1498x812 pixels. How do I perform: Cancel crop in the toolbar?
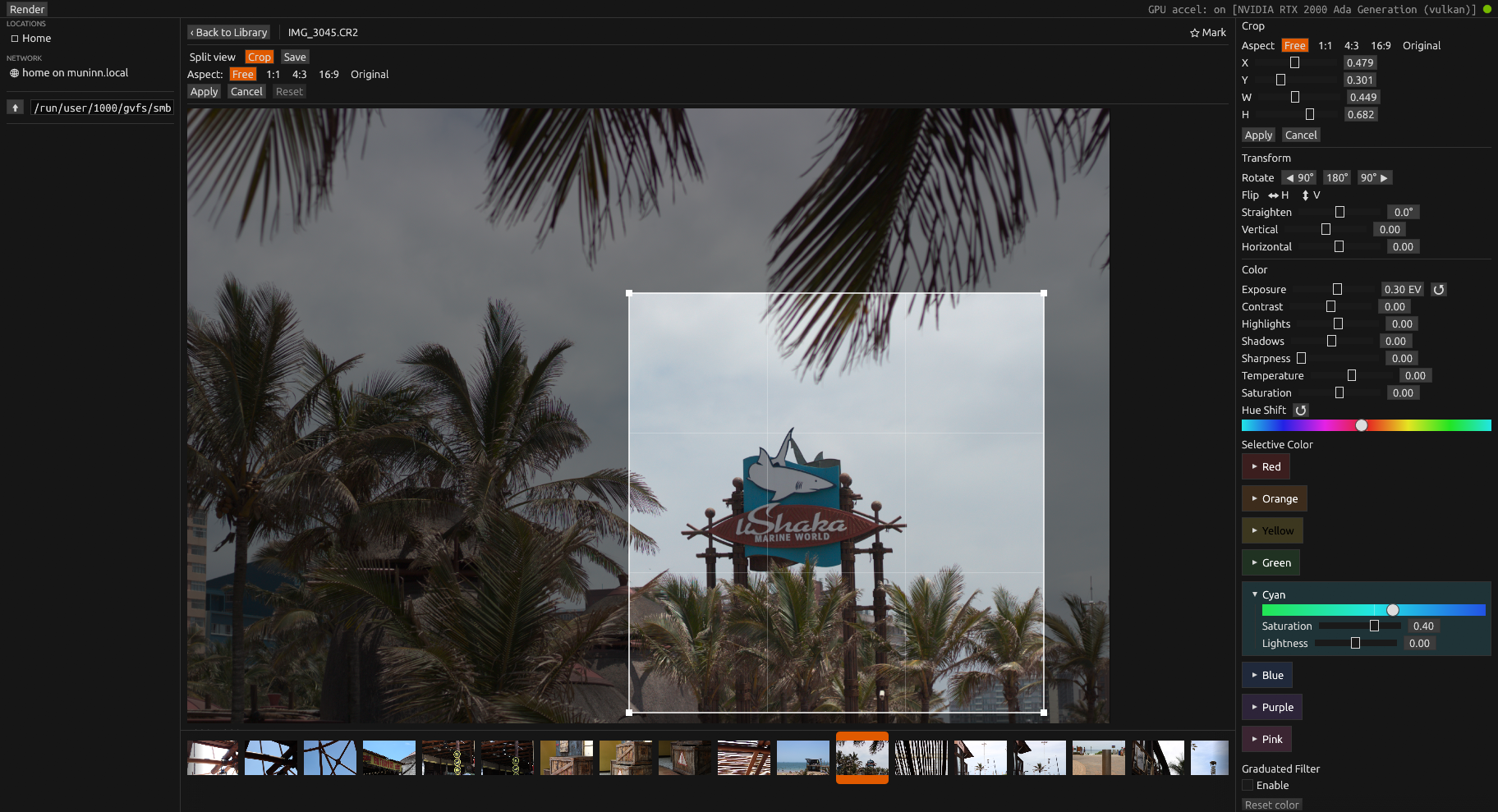pos(246,92)
